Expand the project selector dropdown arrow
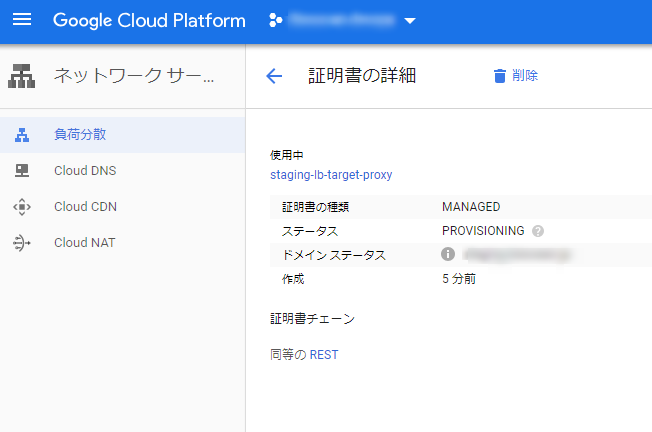Screen dimensions: 652x432 pos(410,20)
